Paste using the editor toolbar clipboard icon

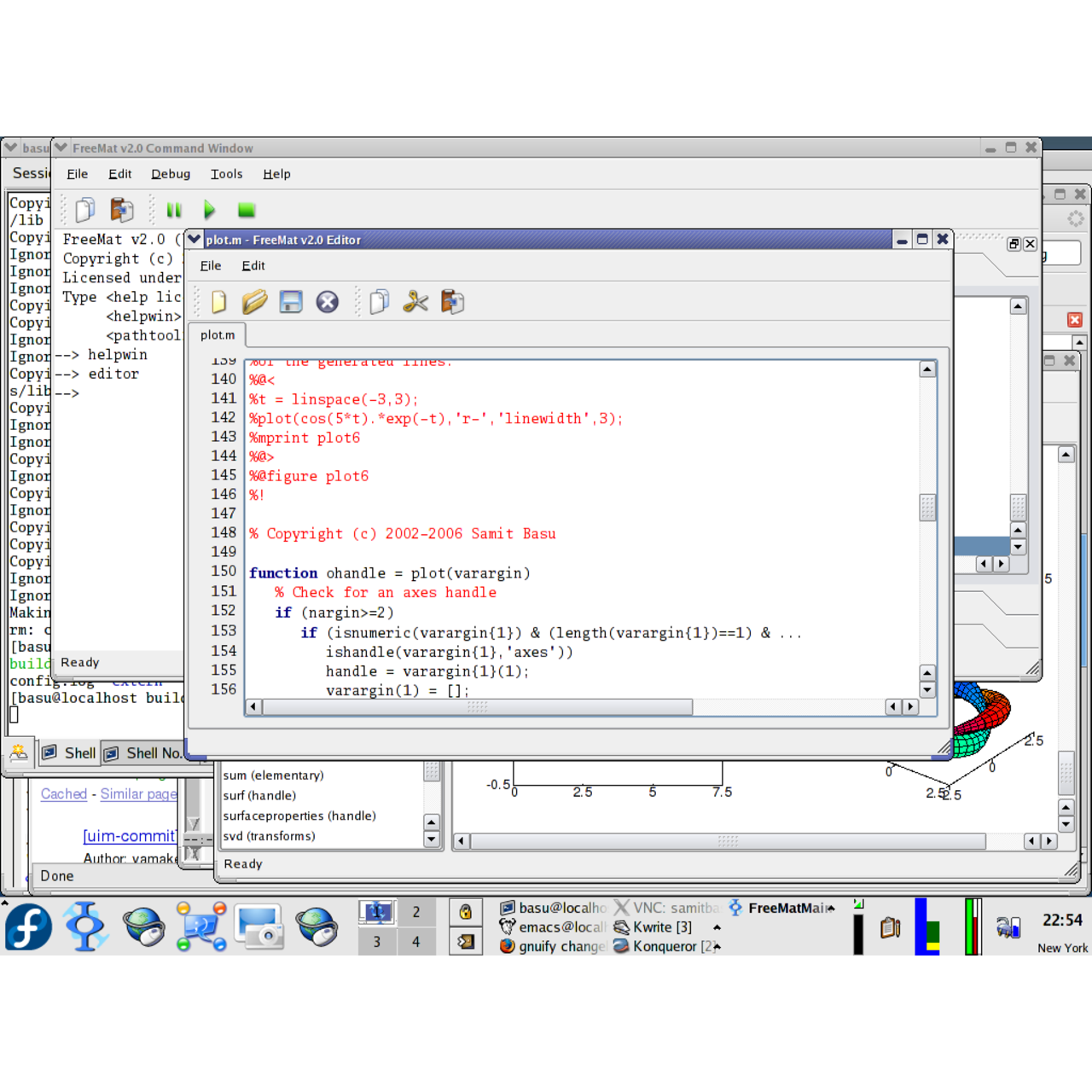coord(452,302)
